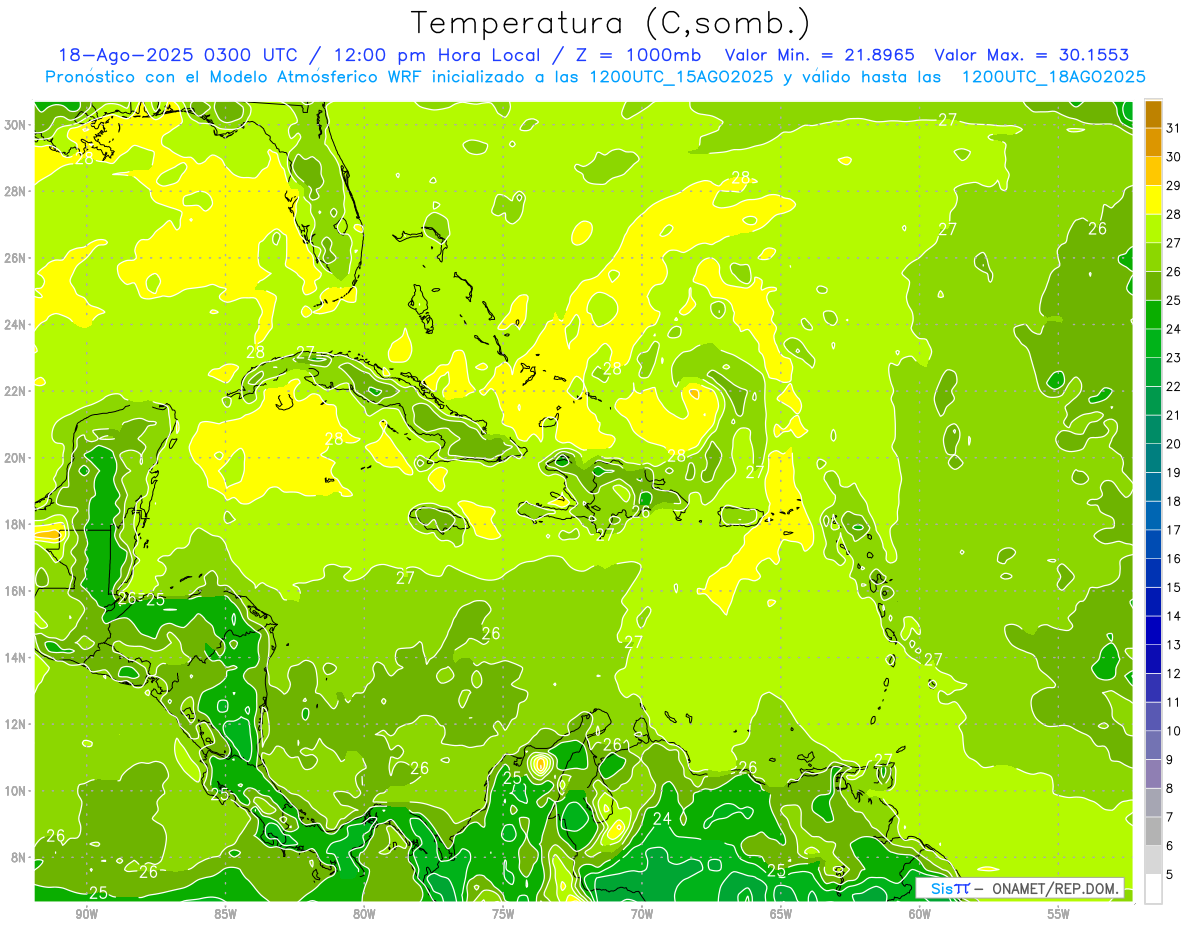Pick the dark orange top swatch above 31
Image resolution: width=1200 pixels, height=927 pixels.
(x=1153, y=114)
